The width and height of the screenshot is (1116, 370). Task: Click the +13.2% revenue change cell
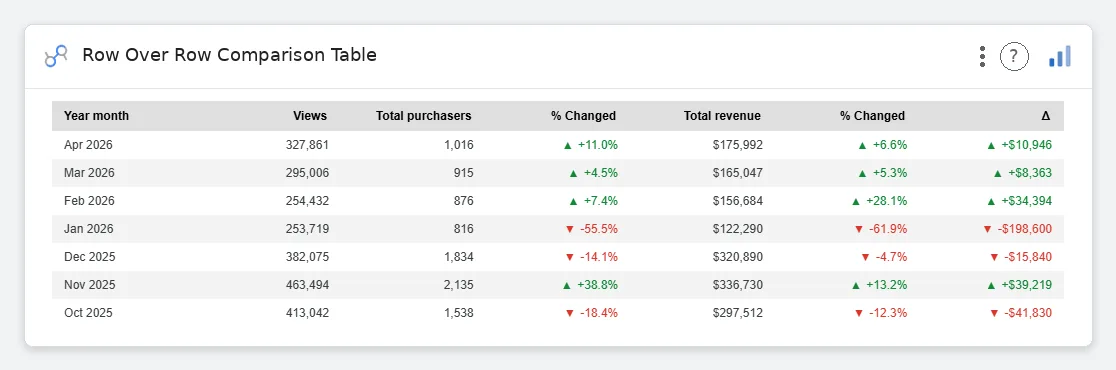pyautogui.click(x=880, y=285)
